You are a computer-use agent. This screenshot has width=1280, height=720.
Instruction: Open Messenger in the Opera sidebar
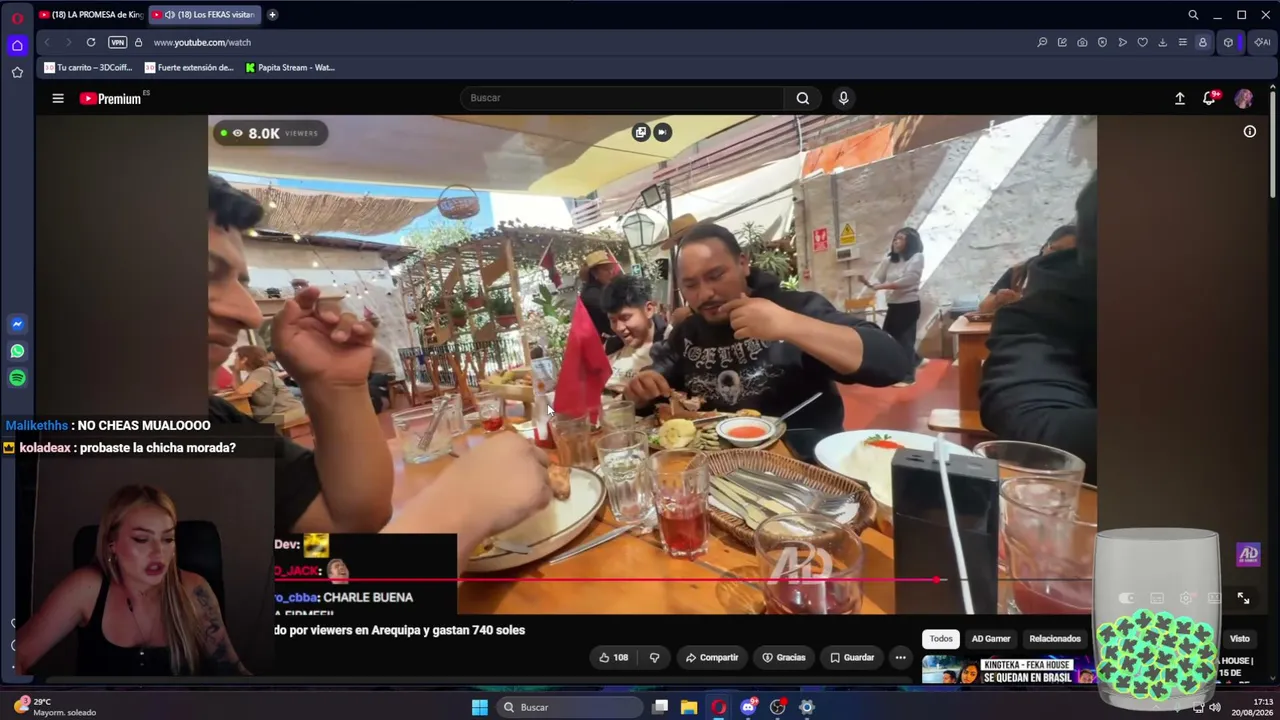click(17, 324)
